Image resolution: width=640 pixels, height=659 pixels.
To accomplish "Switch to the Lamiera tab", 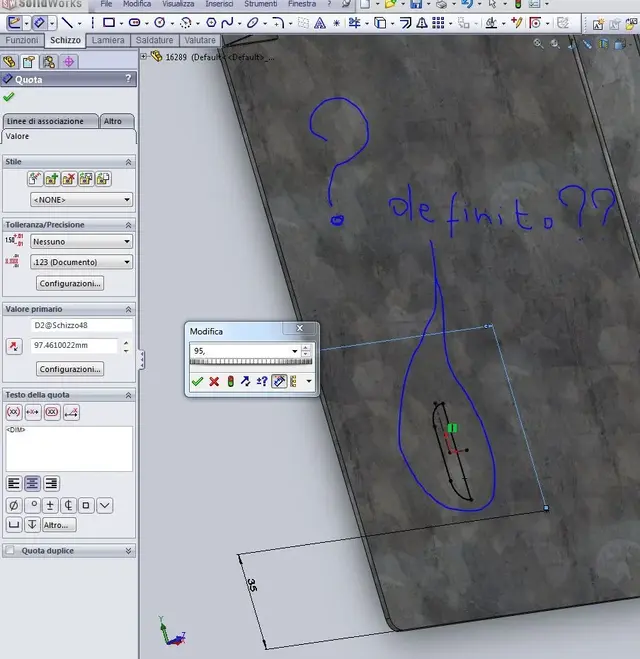I will [x=108, y=40].
